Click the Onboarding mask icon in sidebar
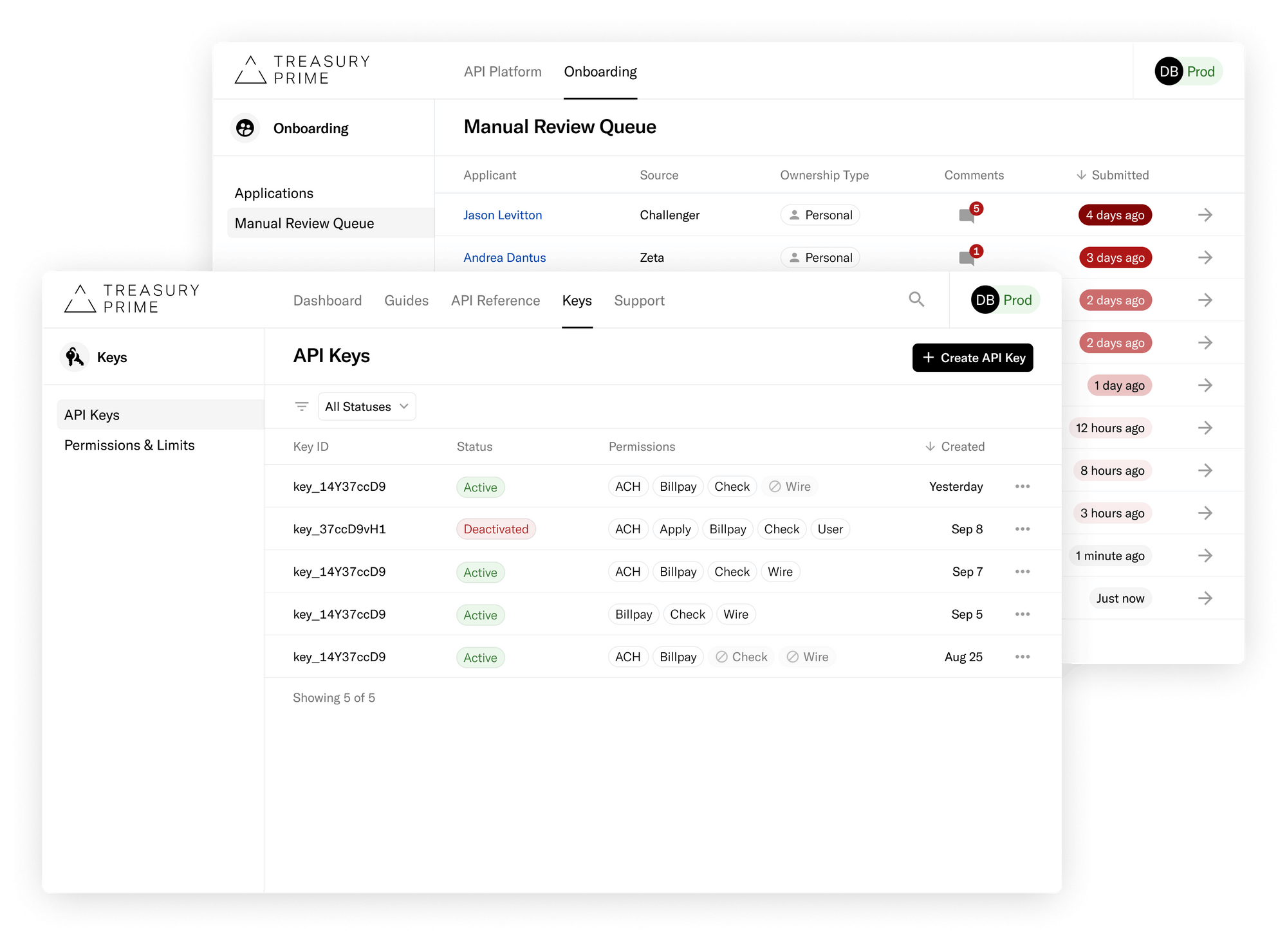1287x952 pixels. [245, 127]
